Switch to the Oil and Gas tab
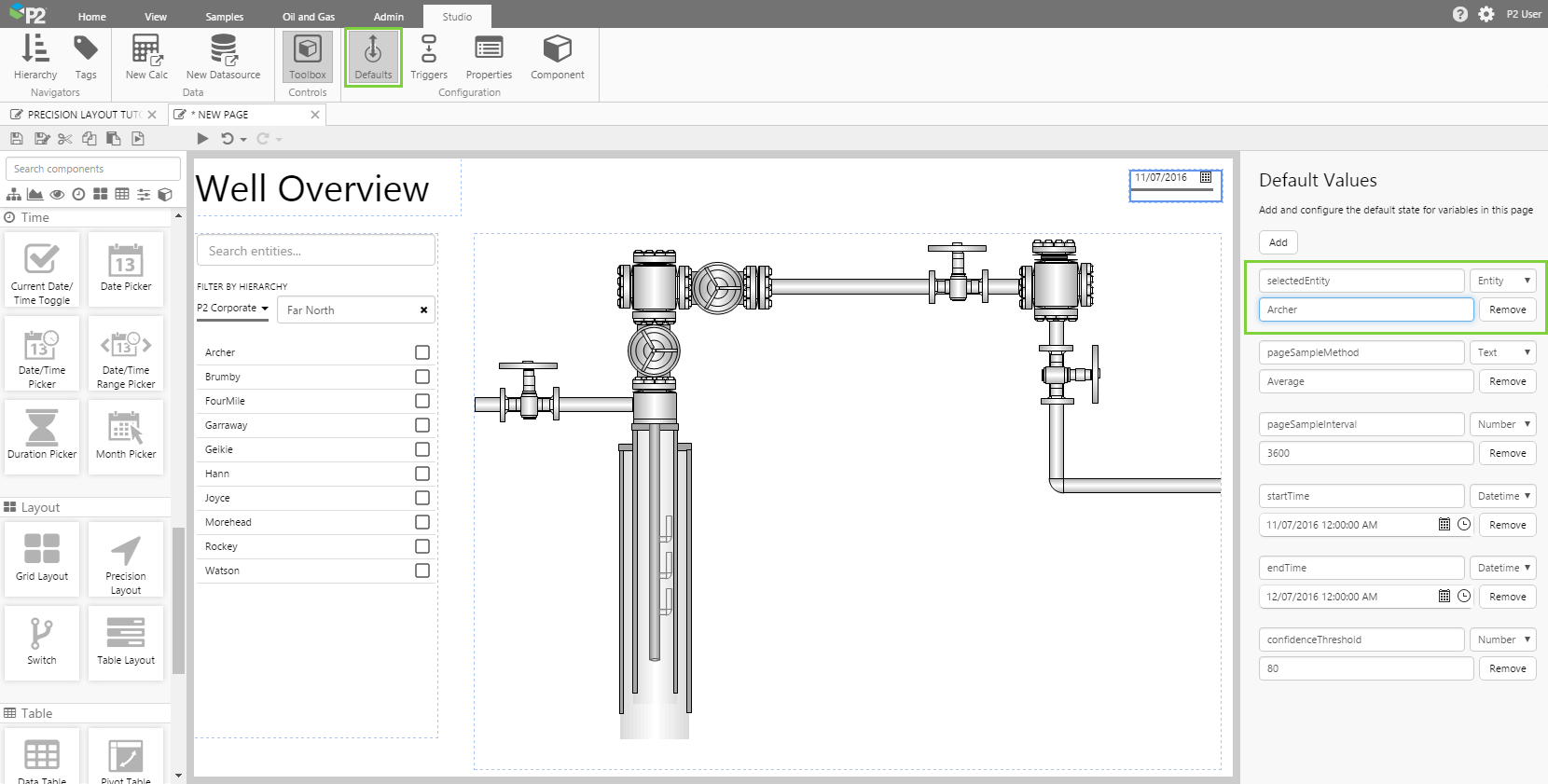The width and height of the screenshot is (1548, 784). click(309, 17)
